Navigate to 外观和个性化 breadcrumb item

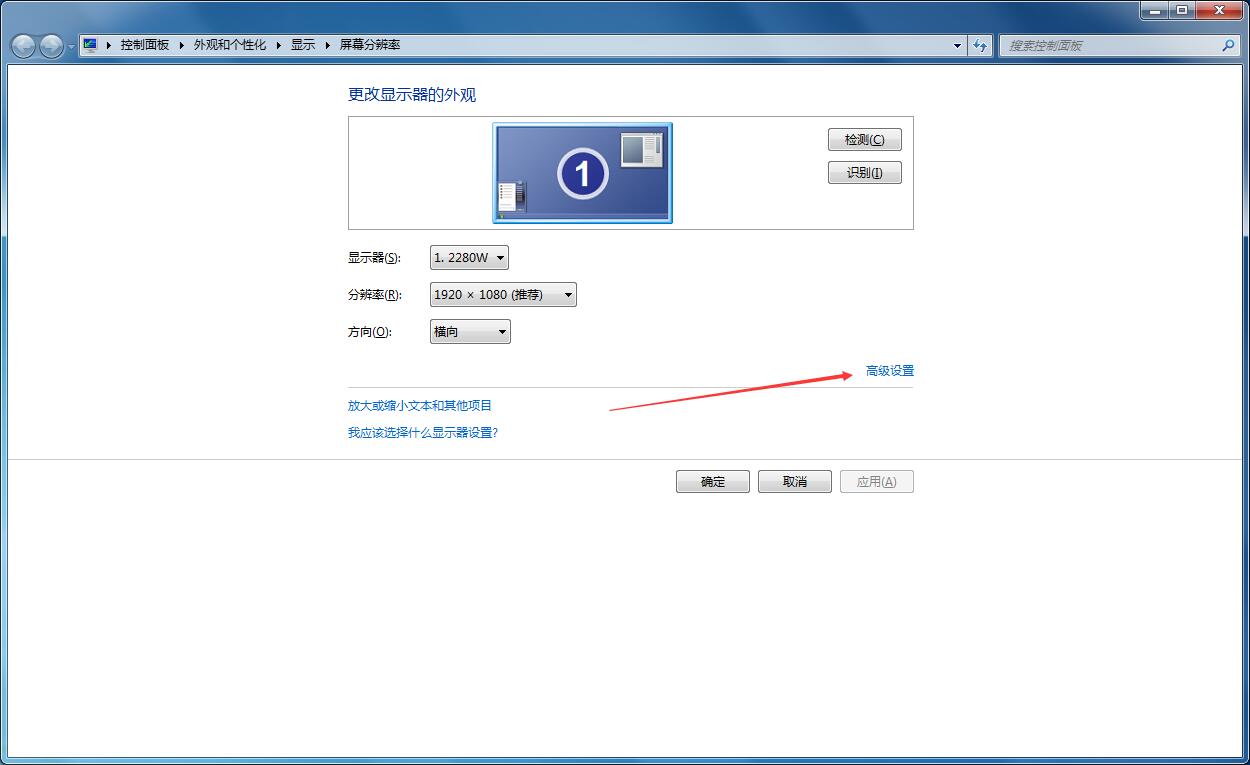[230, 45]
